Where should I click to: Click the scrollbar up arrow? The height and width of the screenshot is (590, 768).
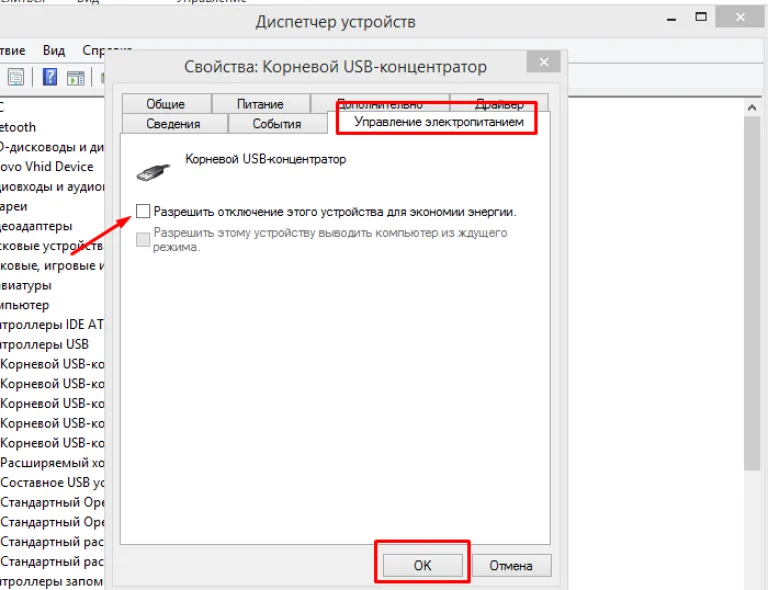[x=752, y=107]
